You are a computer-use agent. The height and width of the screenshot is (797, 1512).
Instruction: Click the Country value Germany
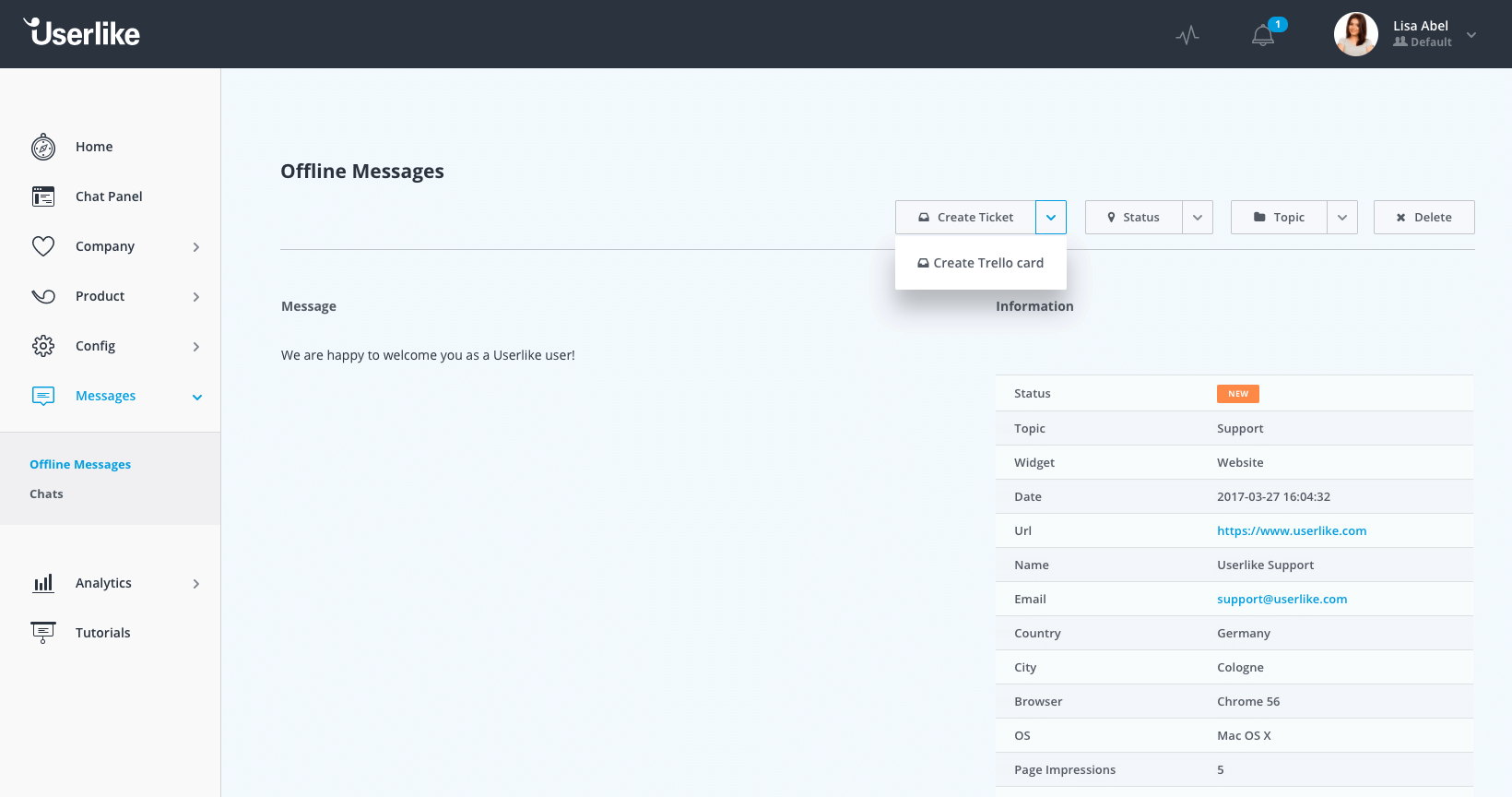[x=1244, y=633]
